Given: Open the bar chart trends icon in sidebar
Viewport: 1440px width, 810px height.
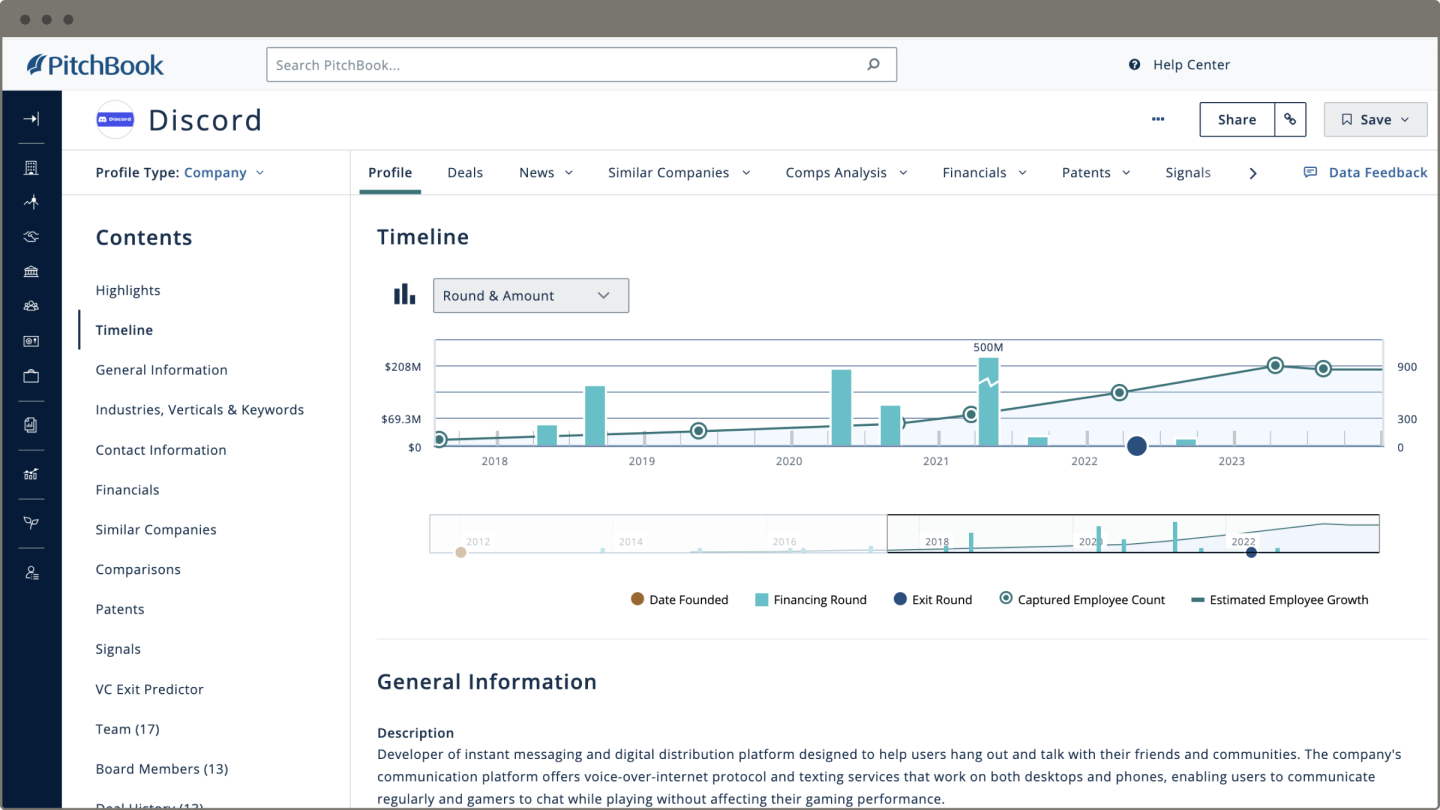Looking at the screenshot, I should [31, 474].
